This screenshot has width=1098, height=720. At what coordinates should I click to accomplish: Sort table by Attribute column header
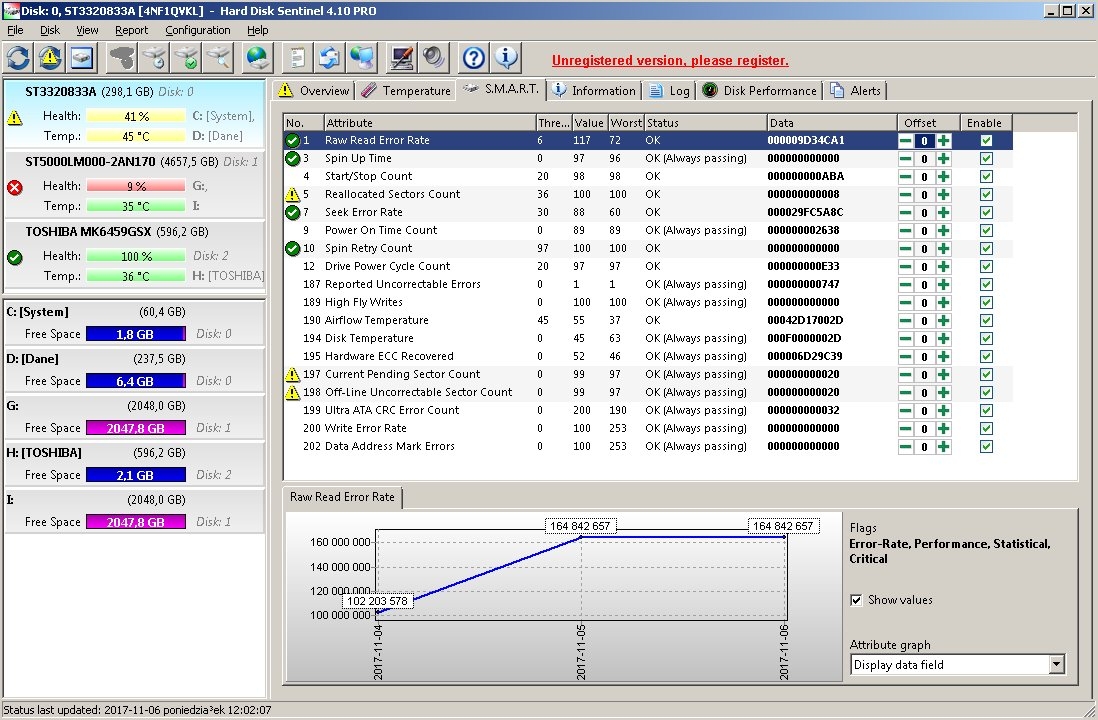click(429, 123)
